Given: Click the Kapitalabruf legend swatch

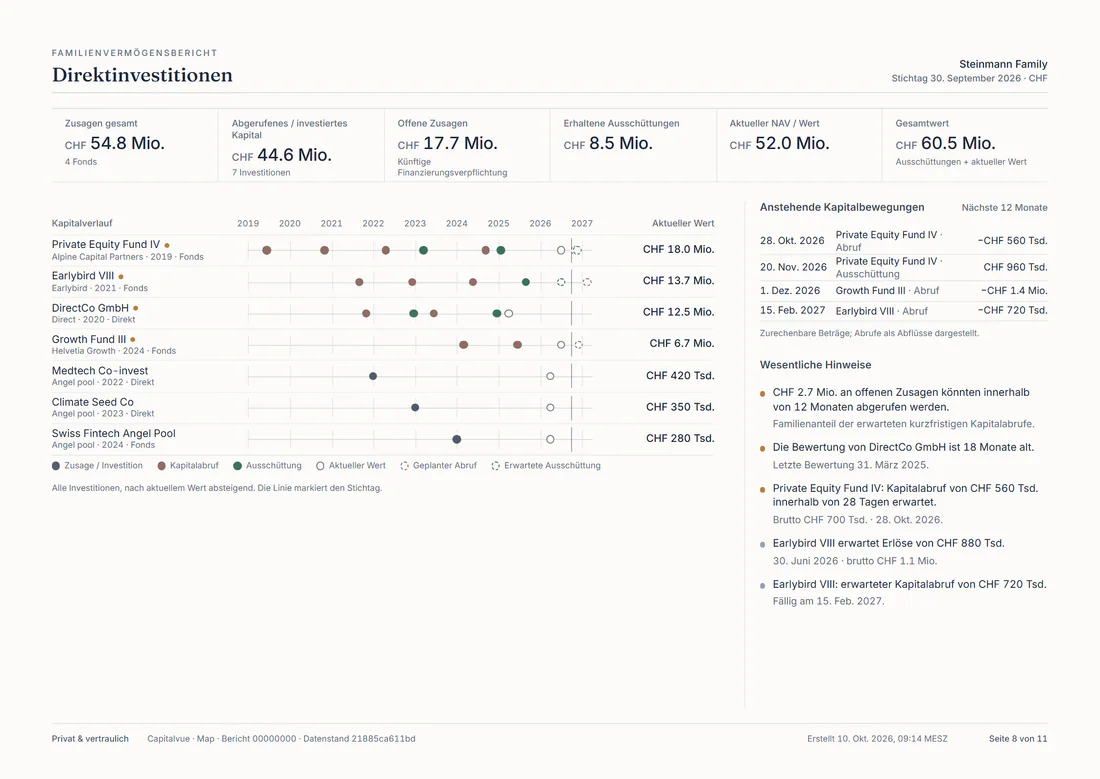Looking at the screenshot, I should click(162, 466).
